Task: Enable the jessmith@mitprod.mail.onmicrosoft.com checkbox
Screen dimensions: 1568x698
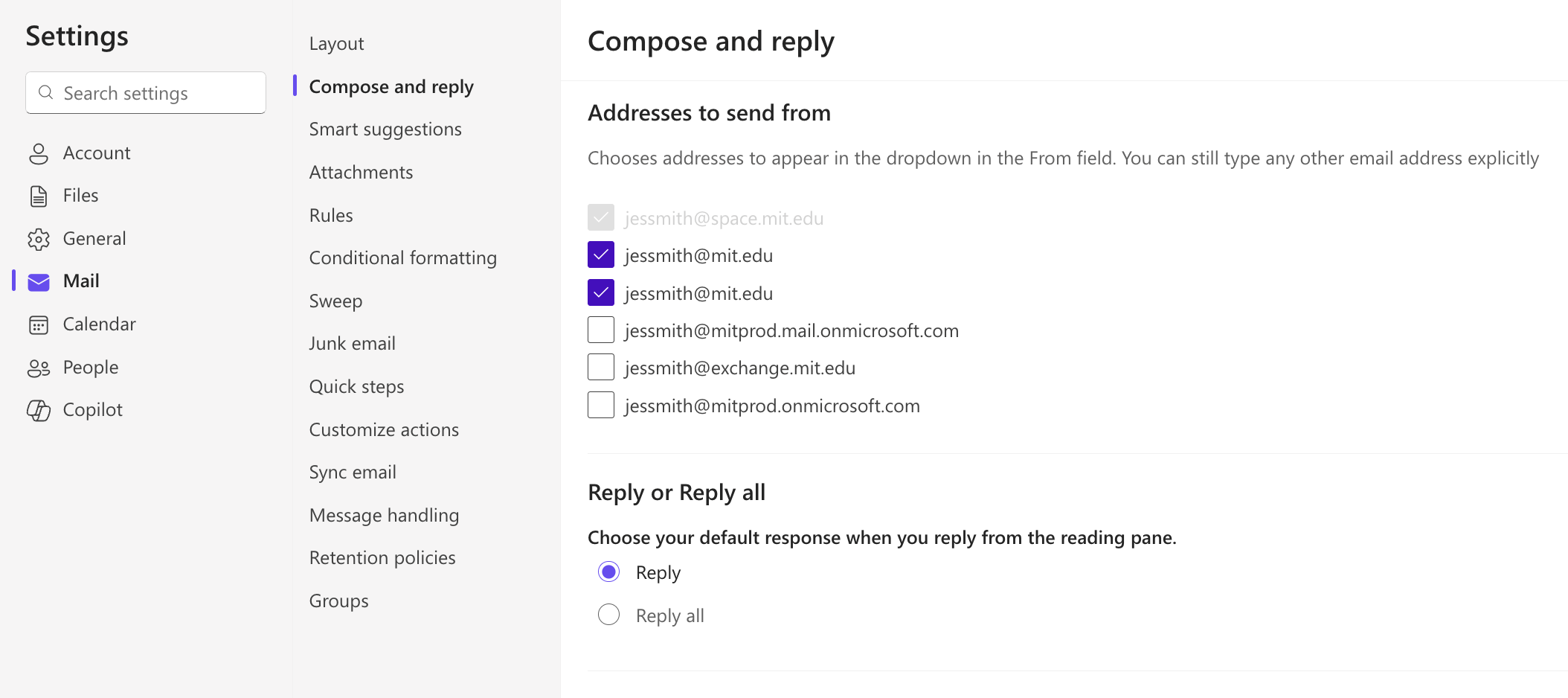Action: tap(601, 330)
